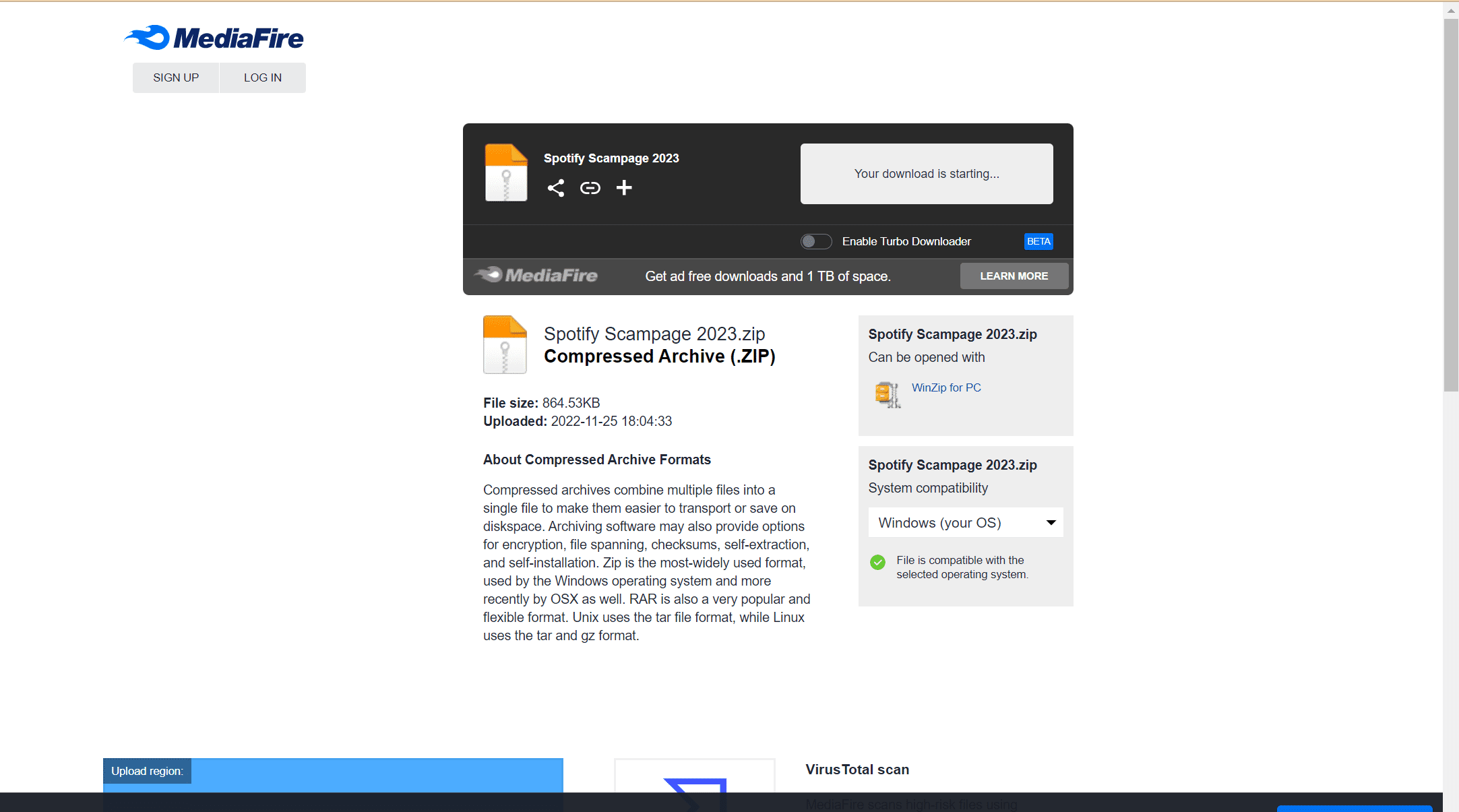
Task: Click LOG IN in the top navigation
Action: (263, 77)
